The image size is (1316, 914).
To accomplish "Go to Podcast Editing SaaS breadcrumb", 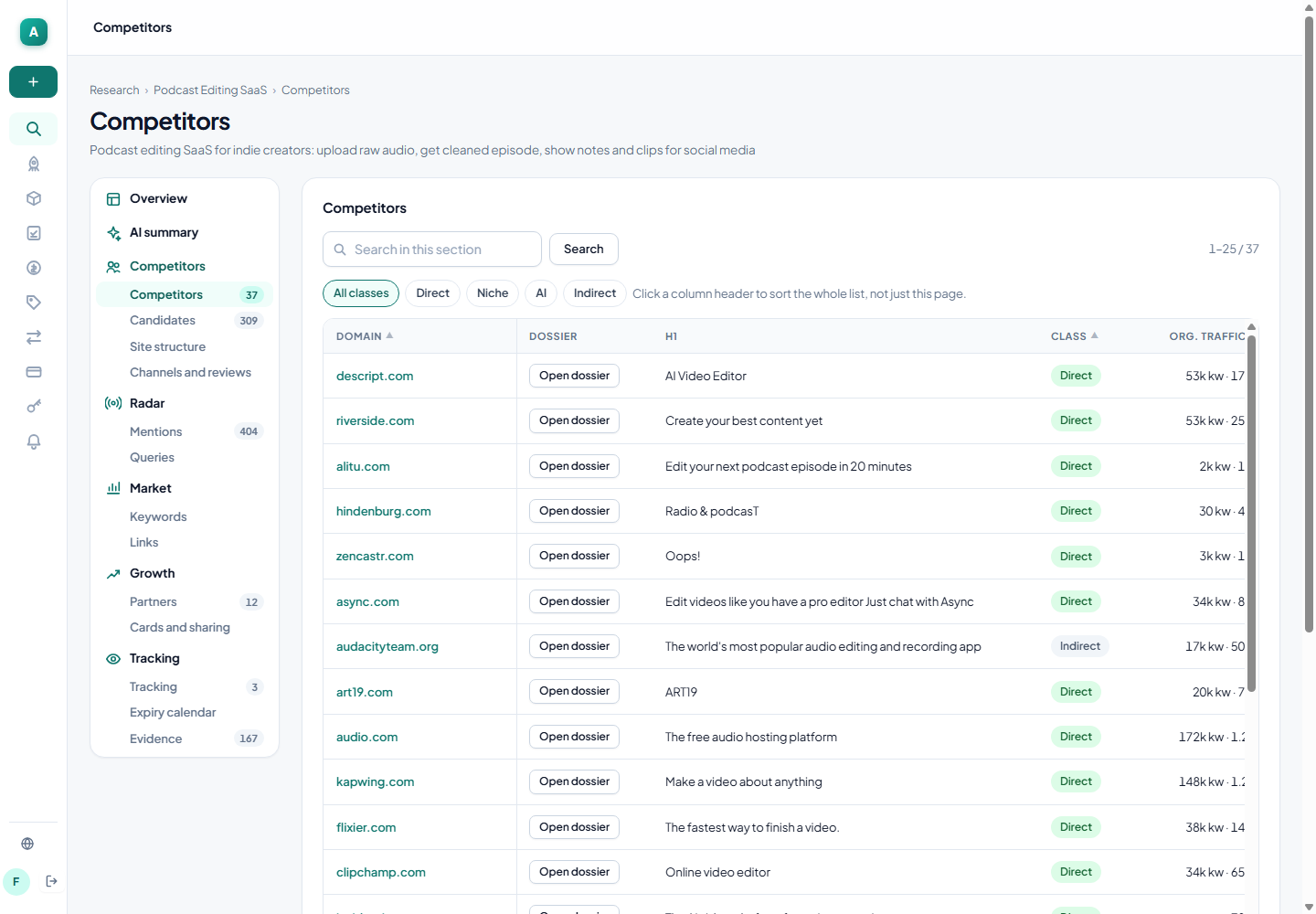I will tap(210, 90).
